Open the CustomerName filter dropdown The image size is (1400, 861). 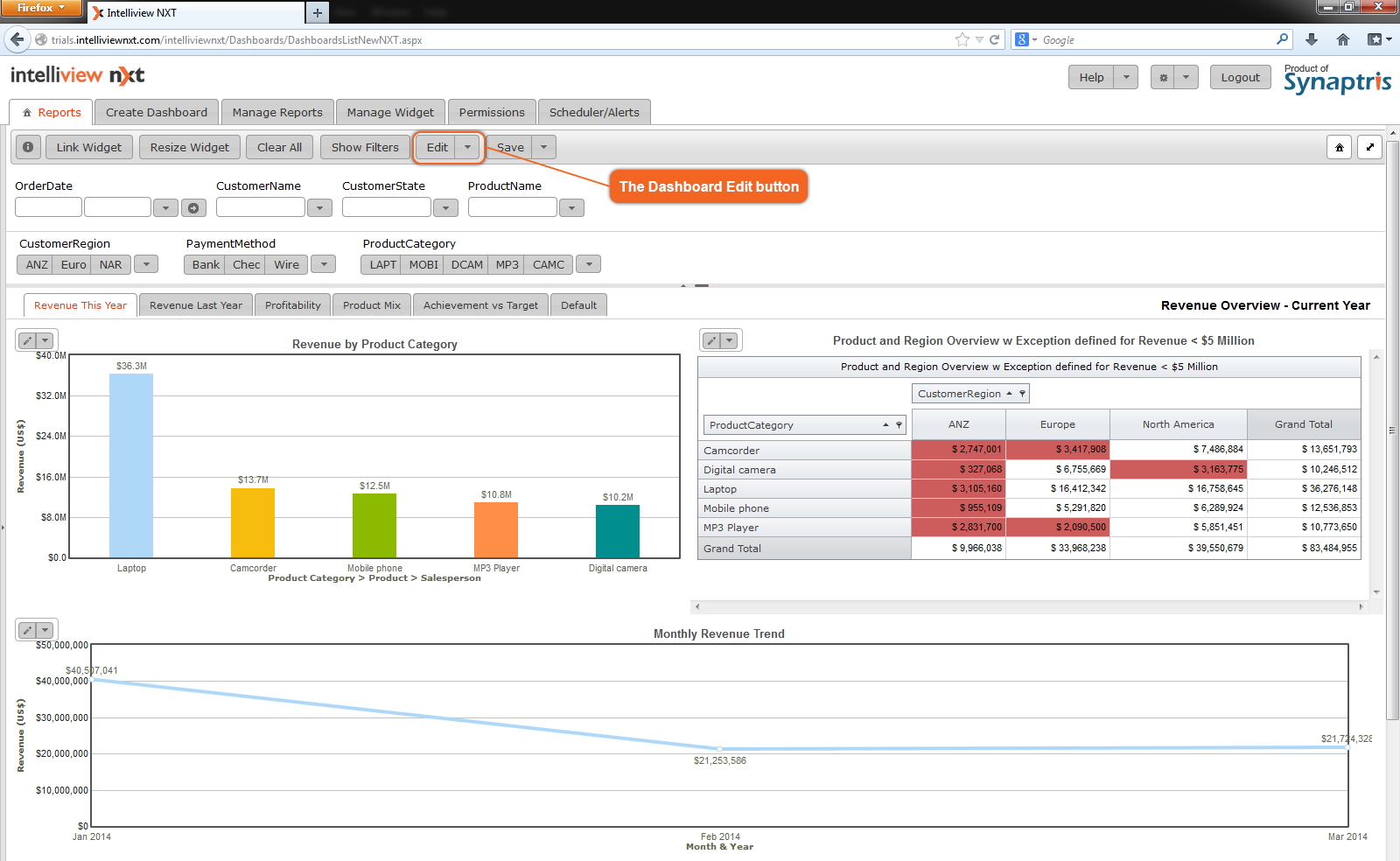(319, 207)
